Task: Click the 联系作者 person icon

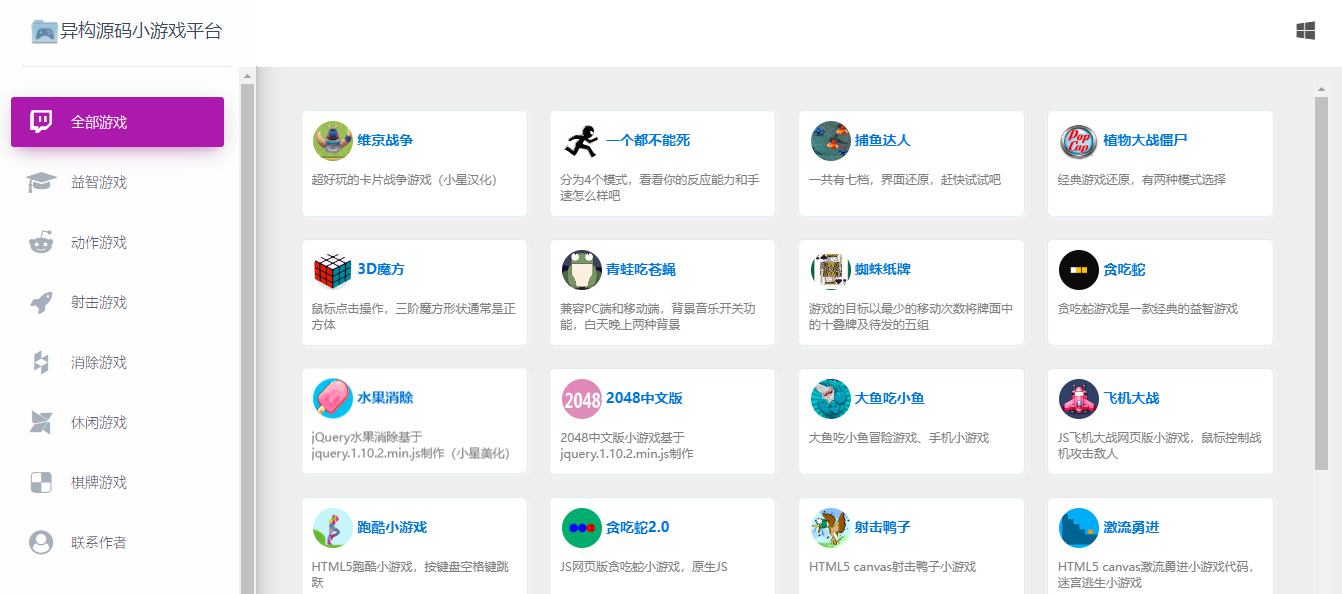Action: [x=41, y=542]
